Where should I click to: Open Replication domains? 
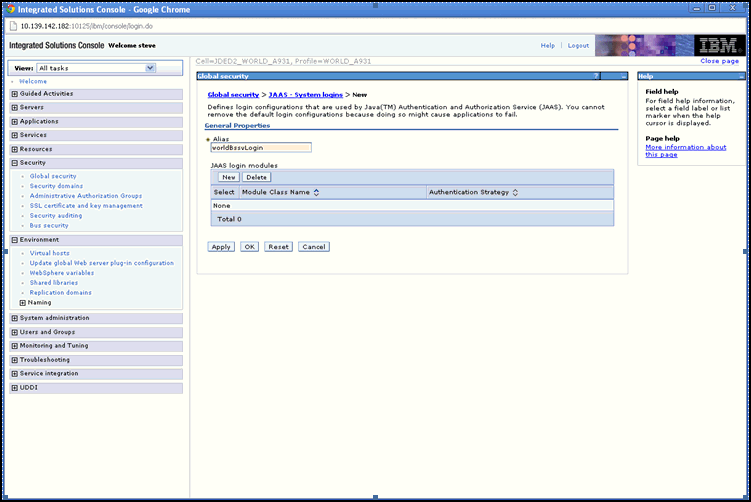pos(60,293)
